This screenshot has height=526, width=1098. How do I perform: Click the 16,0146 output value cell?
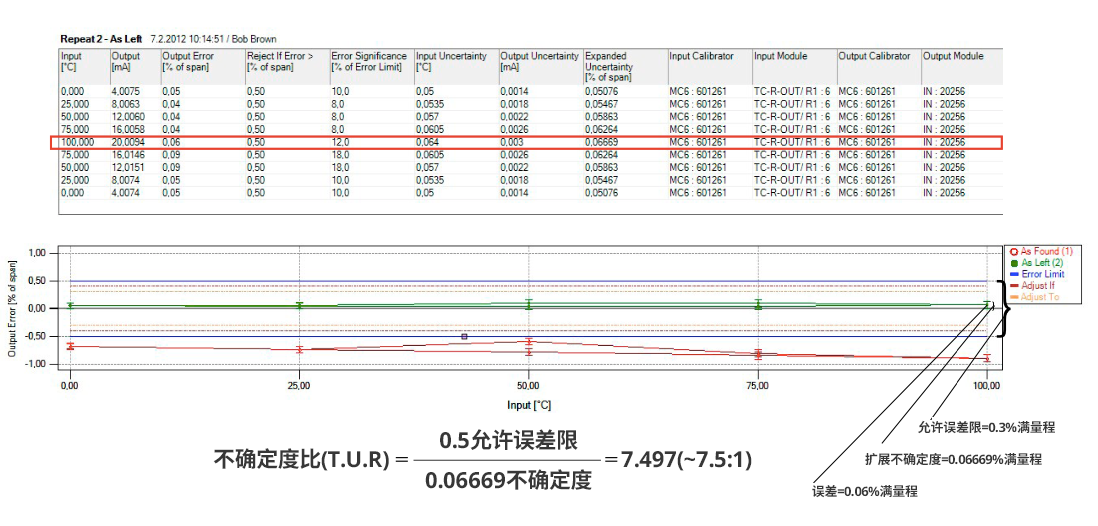[x=130, y=155]
